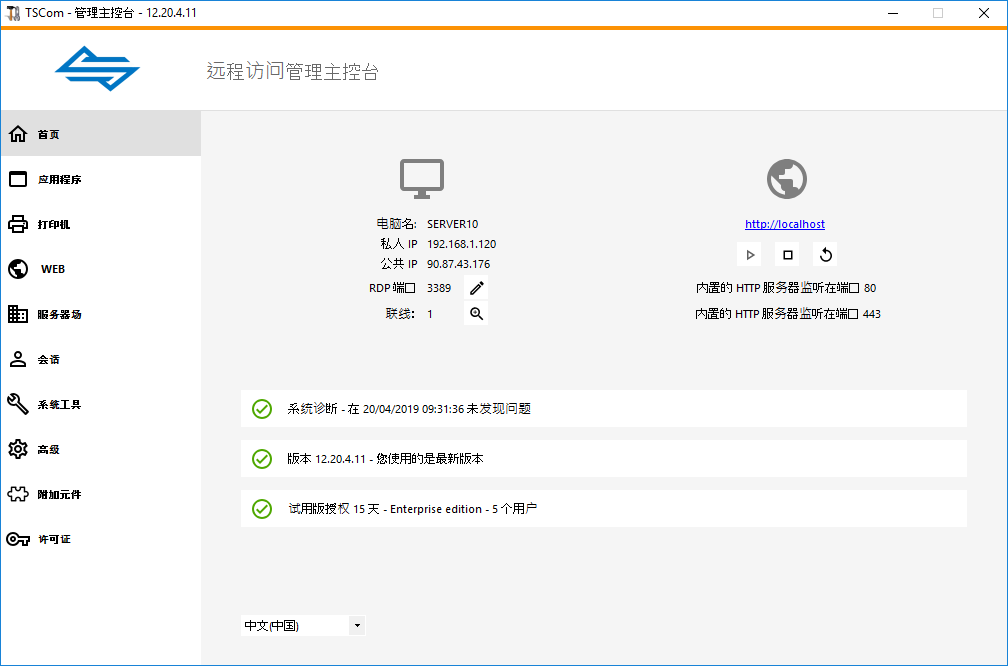Open the language dropdown 中文(中国)
Screen dimensions: 1008x666
[303, 626]
